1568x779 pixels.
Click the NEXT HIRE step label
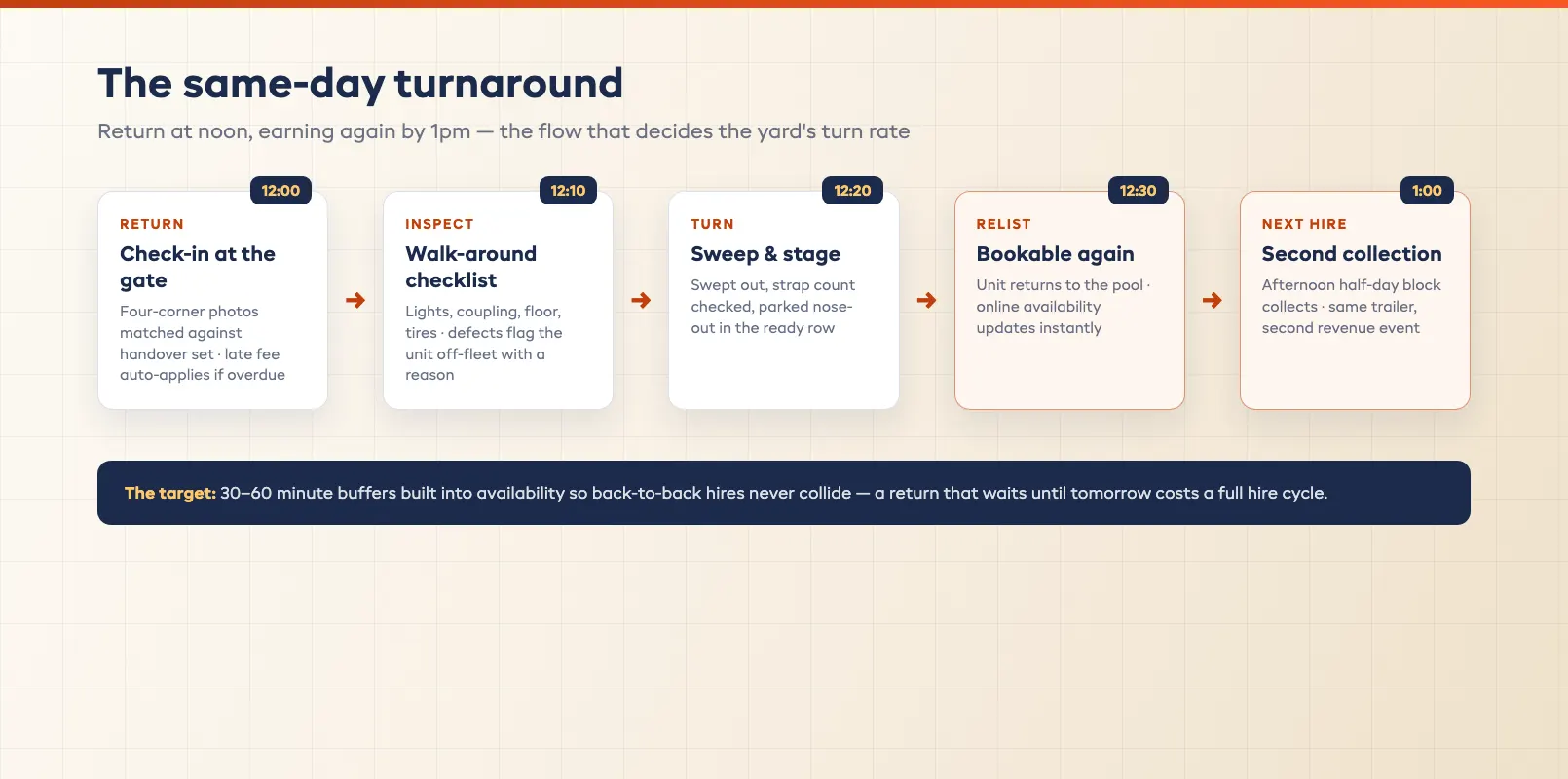coord(1304,224)
